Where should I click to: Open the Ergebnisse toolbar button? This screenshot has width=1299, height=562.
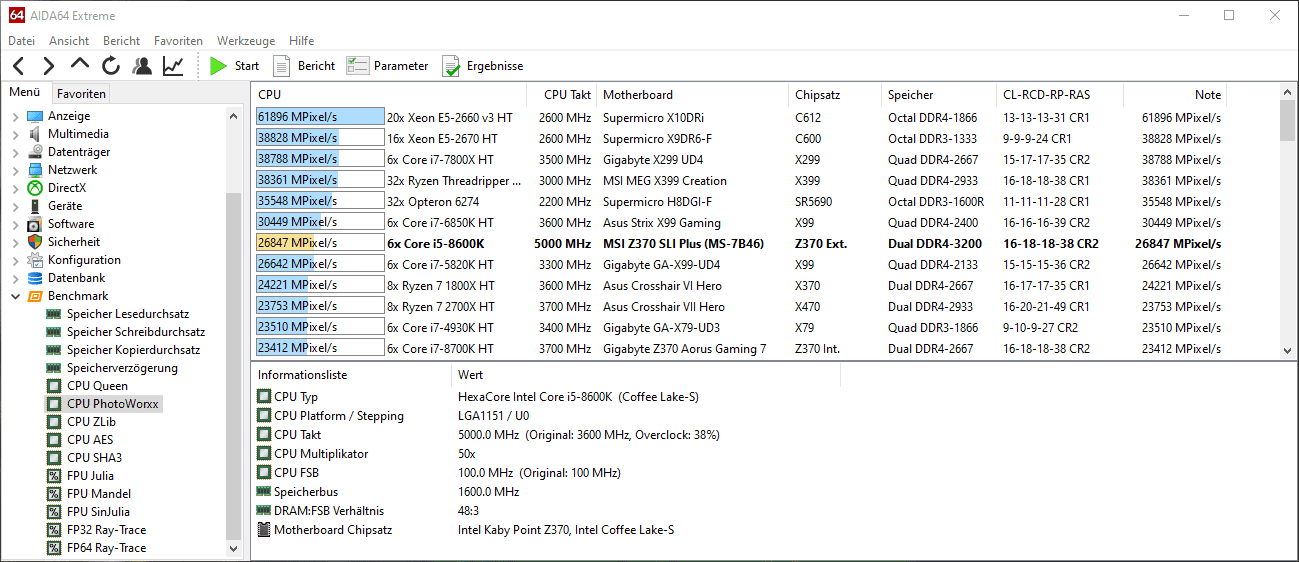[482, 66]
